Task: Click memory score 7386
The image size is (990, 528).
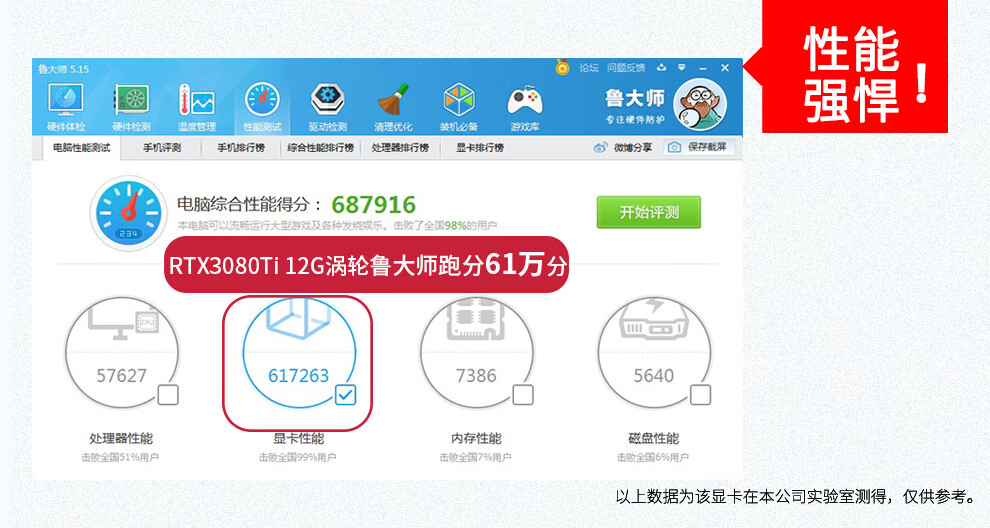Action: pos(476,376)
